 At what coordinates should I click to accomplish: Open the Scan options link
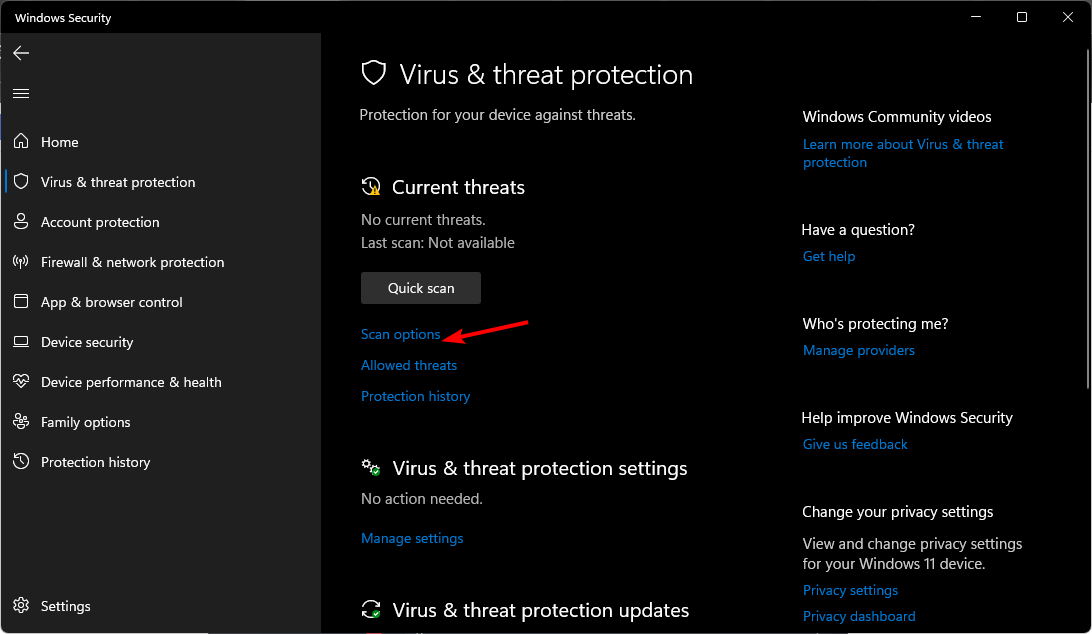400,334
